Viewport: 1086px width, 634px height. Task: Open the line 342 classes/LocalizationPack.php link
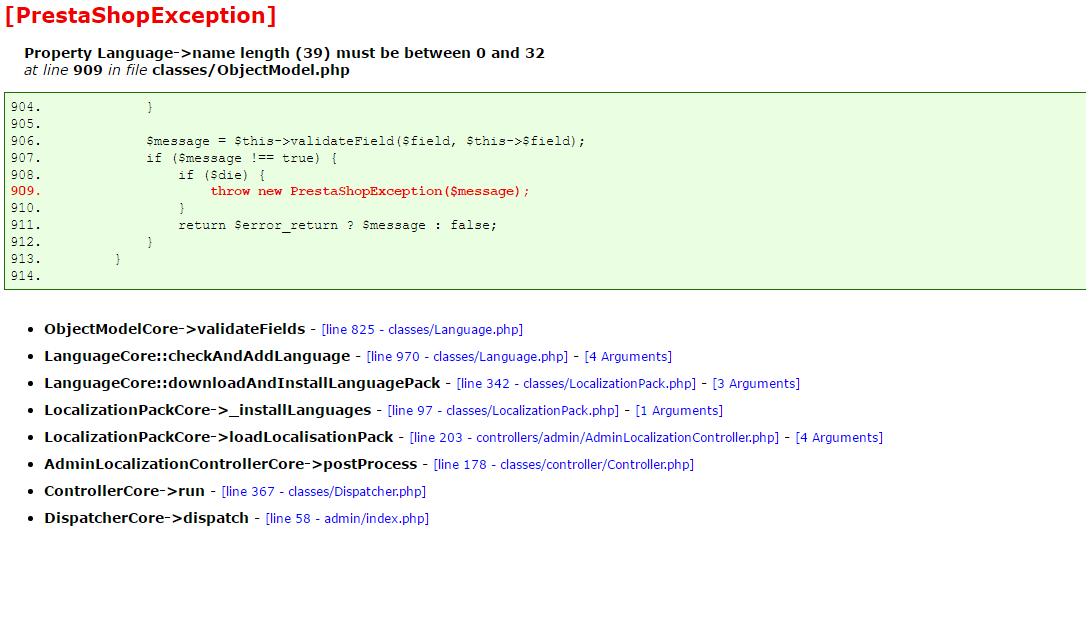pyautogui.click(x=576, y=384)
